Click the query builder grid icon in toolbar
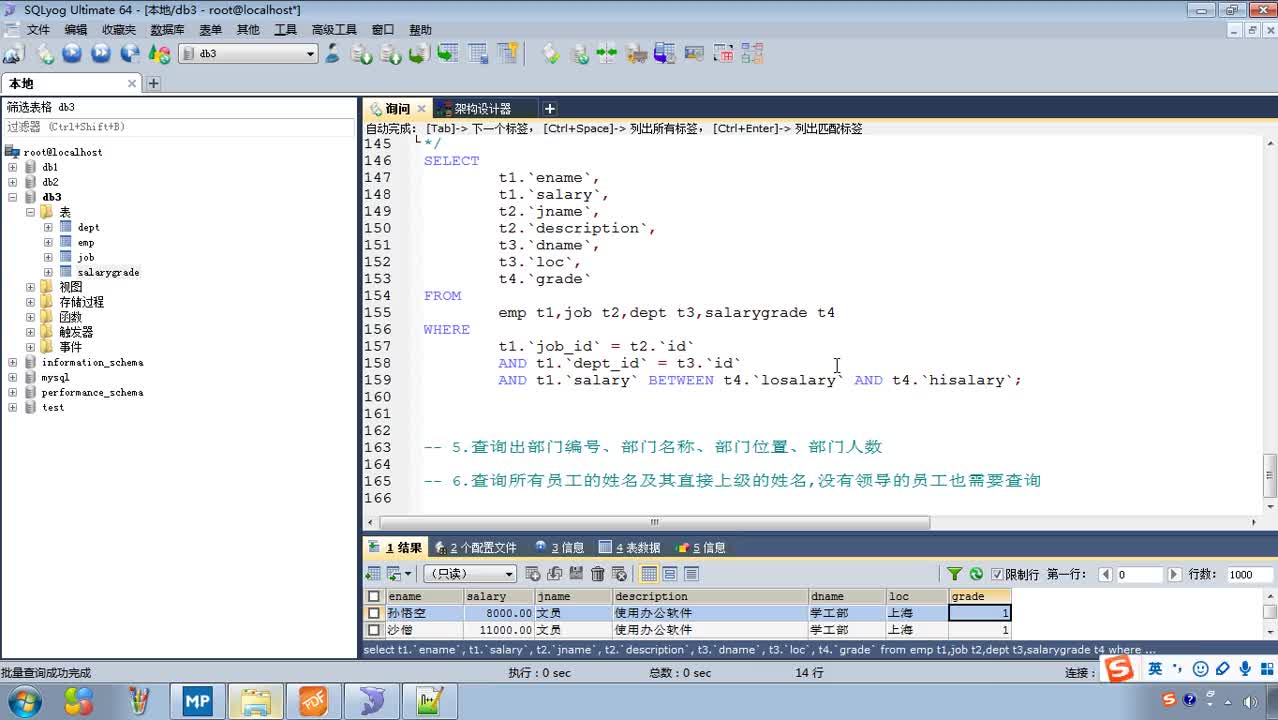 point(723,54)
